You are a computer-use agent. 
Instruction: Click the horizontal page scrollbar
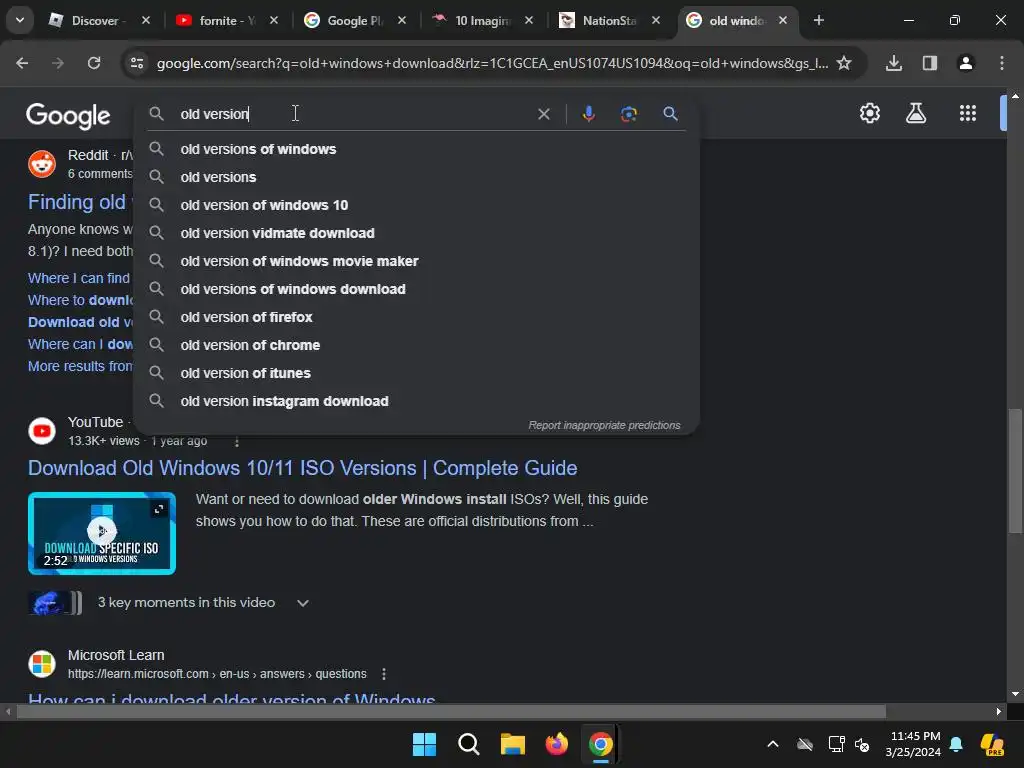pos(451,711)
